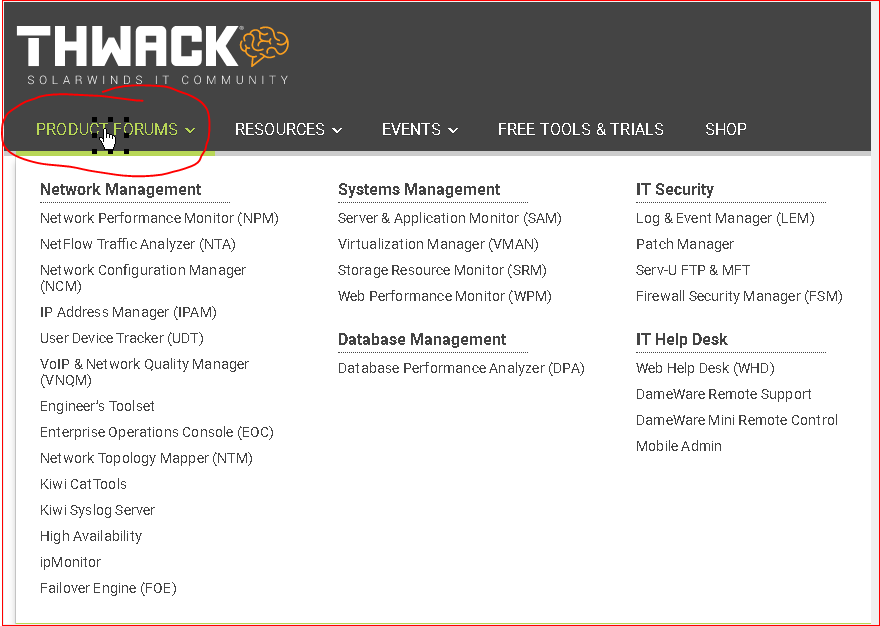Open the Database Management category heading
880x626 pixels.
coord(422,339)
